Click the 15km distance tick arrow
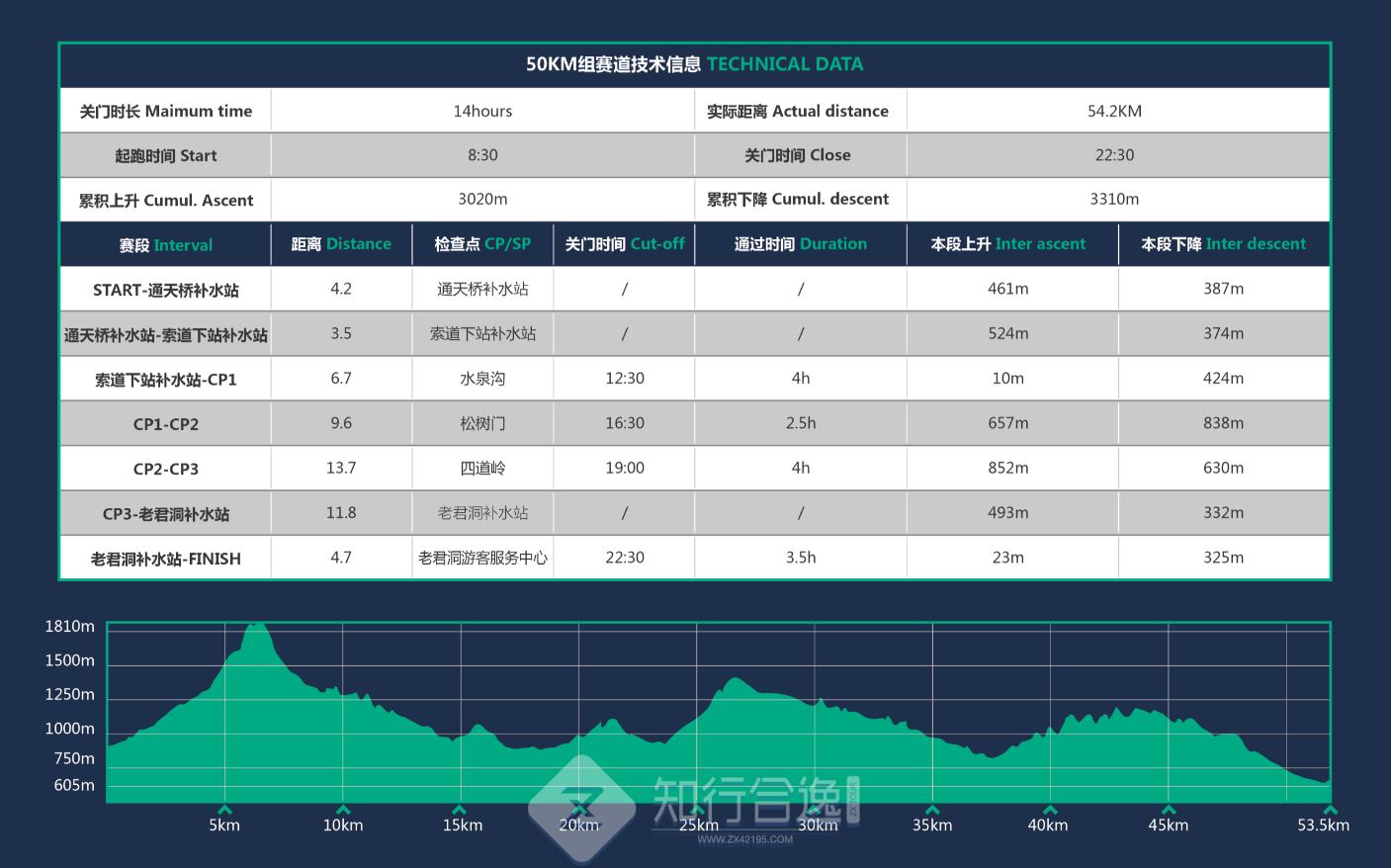The width and height of the screenshot is (1391, 868). 462,810
